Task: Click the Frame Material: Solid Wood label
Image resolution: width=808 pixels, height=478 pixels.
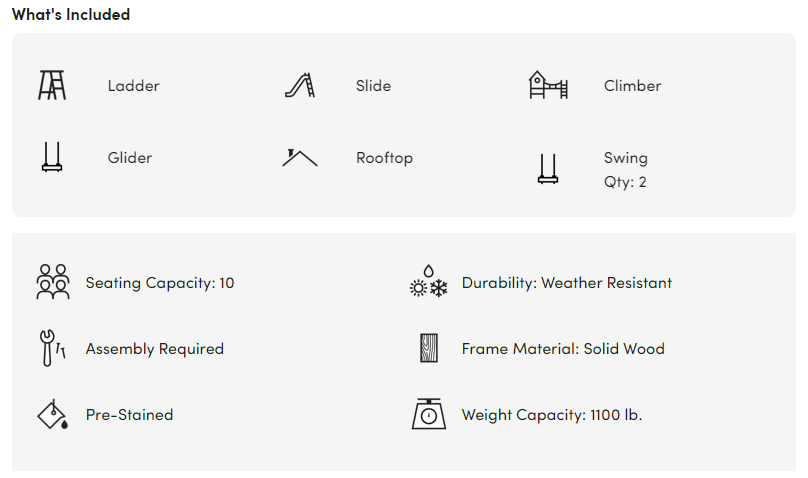Action: [563, 349]
